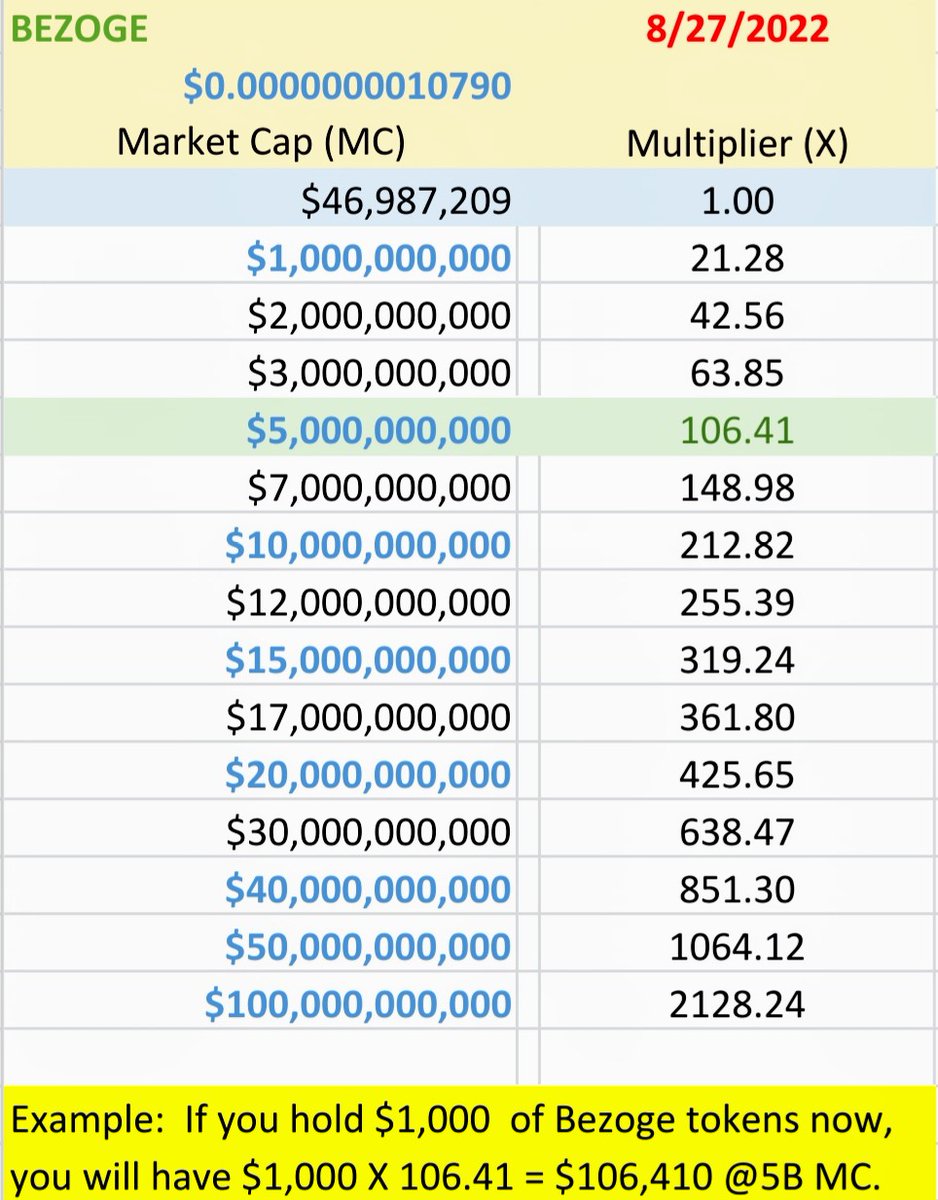This screenshot has height=1200, width=938.
Task: Click the 638.47 multiplier value
Action: point(736,832)
